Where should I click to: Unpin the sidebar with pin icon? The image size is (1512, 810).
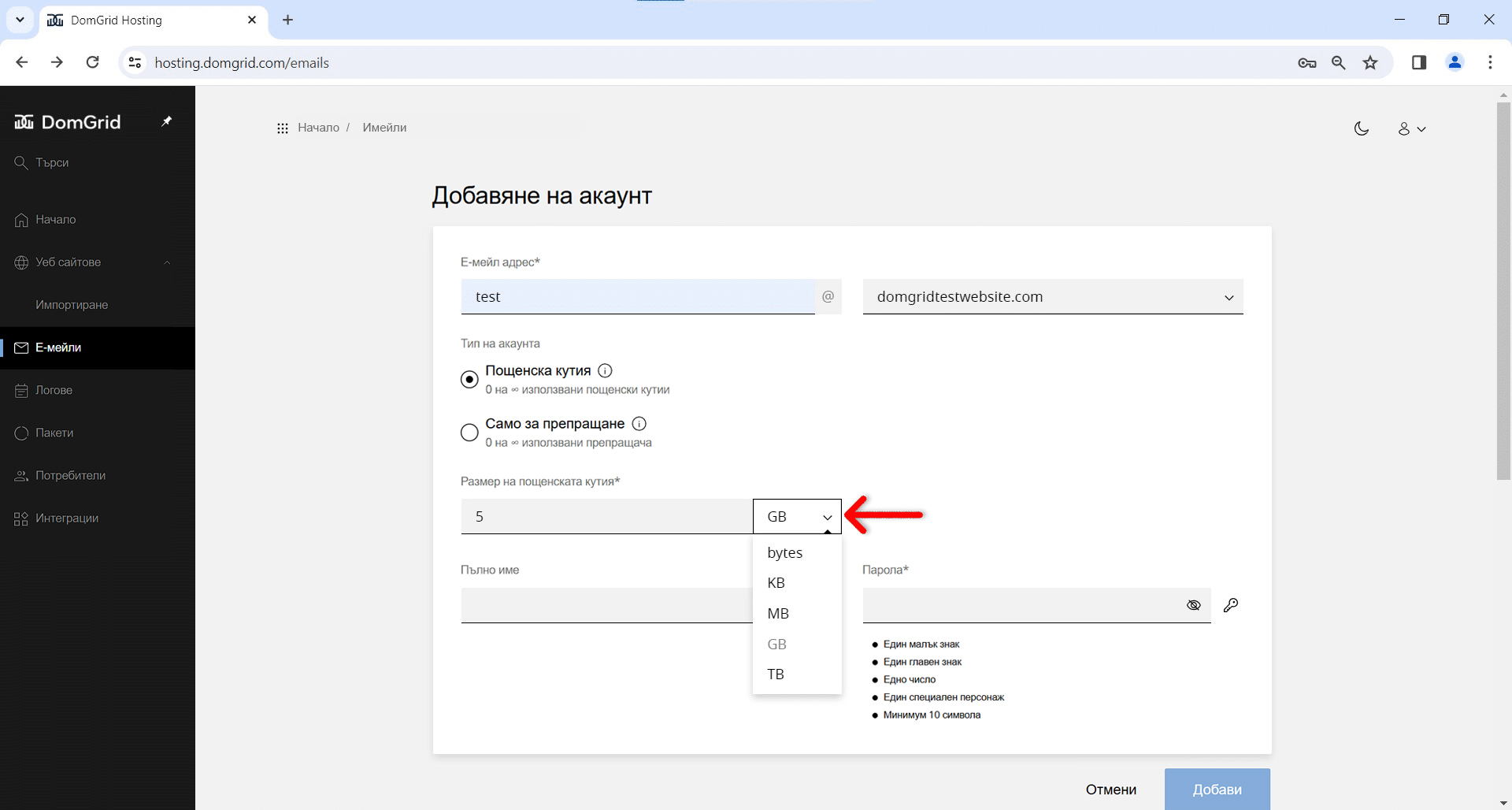tap(166, 121)
